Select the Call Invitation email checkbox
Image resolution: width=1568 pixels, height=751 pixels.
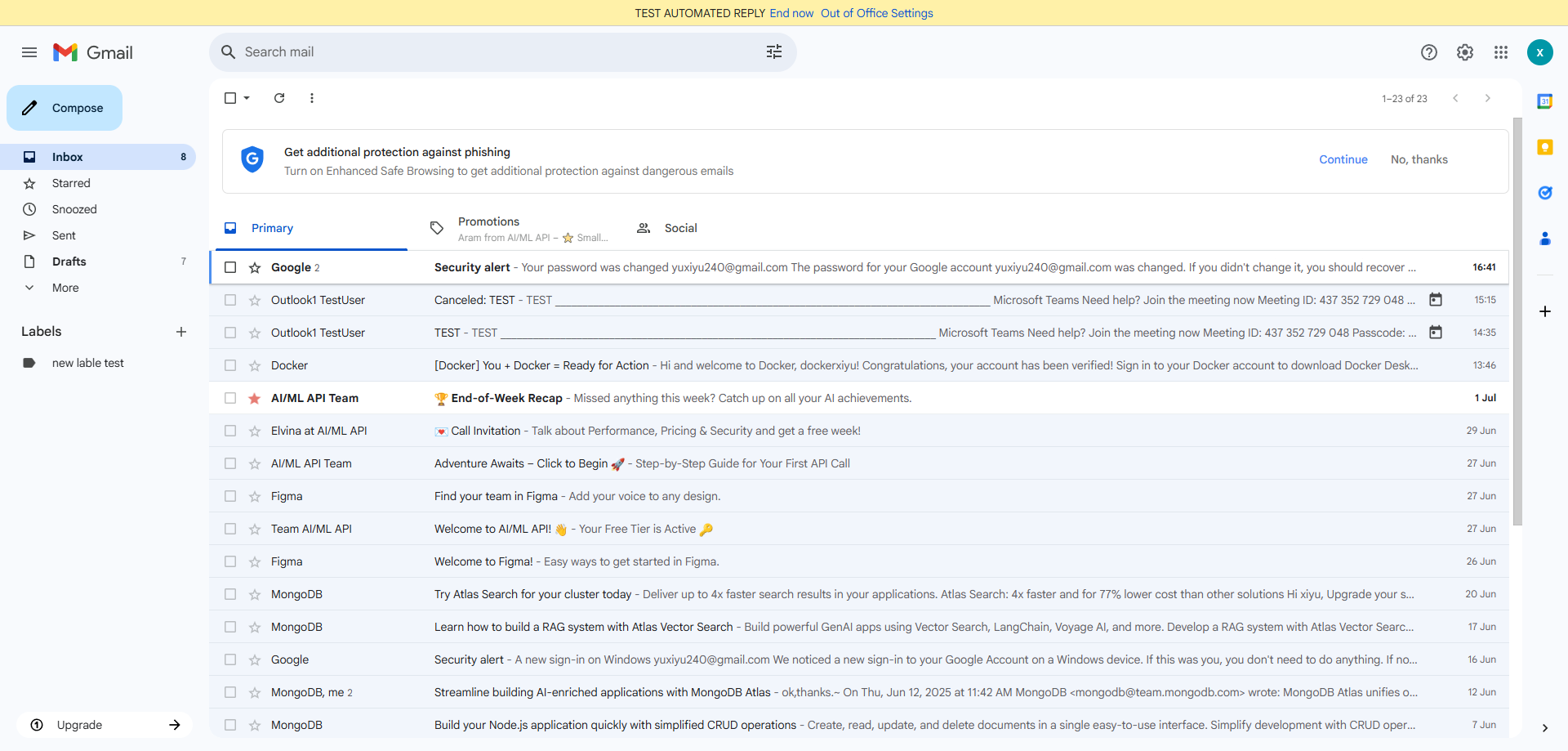pyautogui.click(x=230, y=431)
